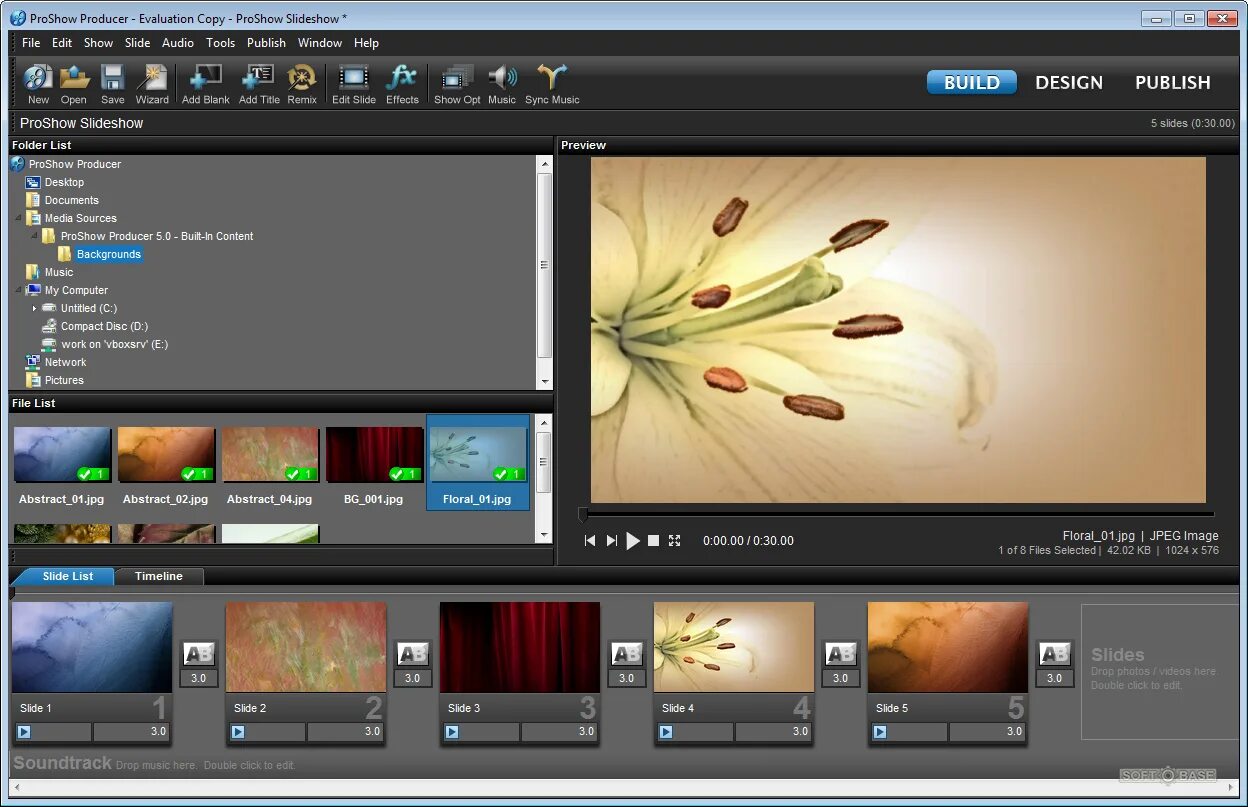
Task: Play the slideshow preview
Action: click(x=633, y=541)
